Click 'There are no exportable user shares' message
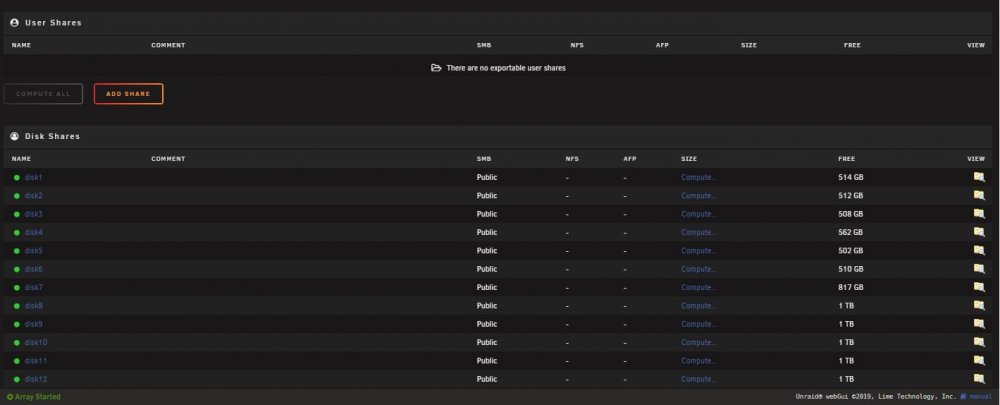The image size is (1000, 405). point(506,68)
